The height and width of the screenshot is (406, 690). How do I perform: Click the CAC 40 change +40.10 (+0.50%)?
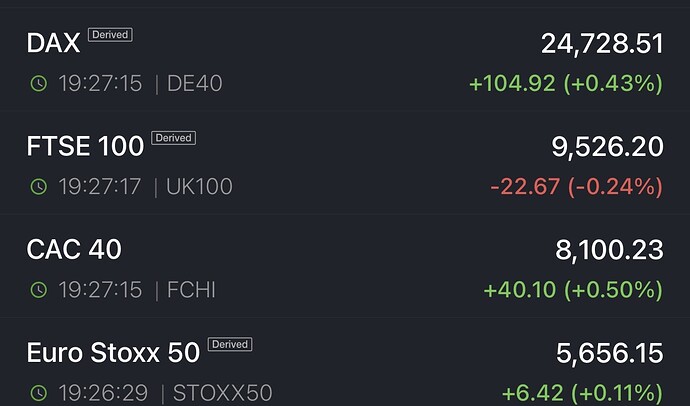573,290
